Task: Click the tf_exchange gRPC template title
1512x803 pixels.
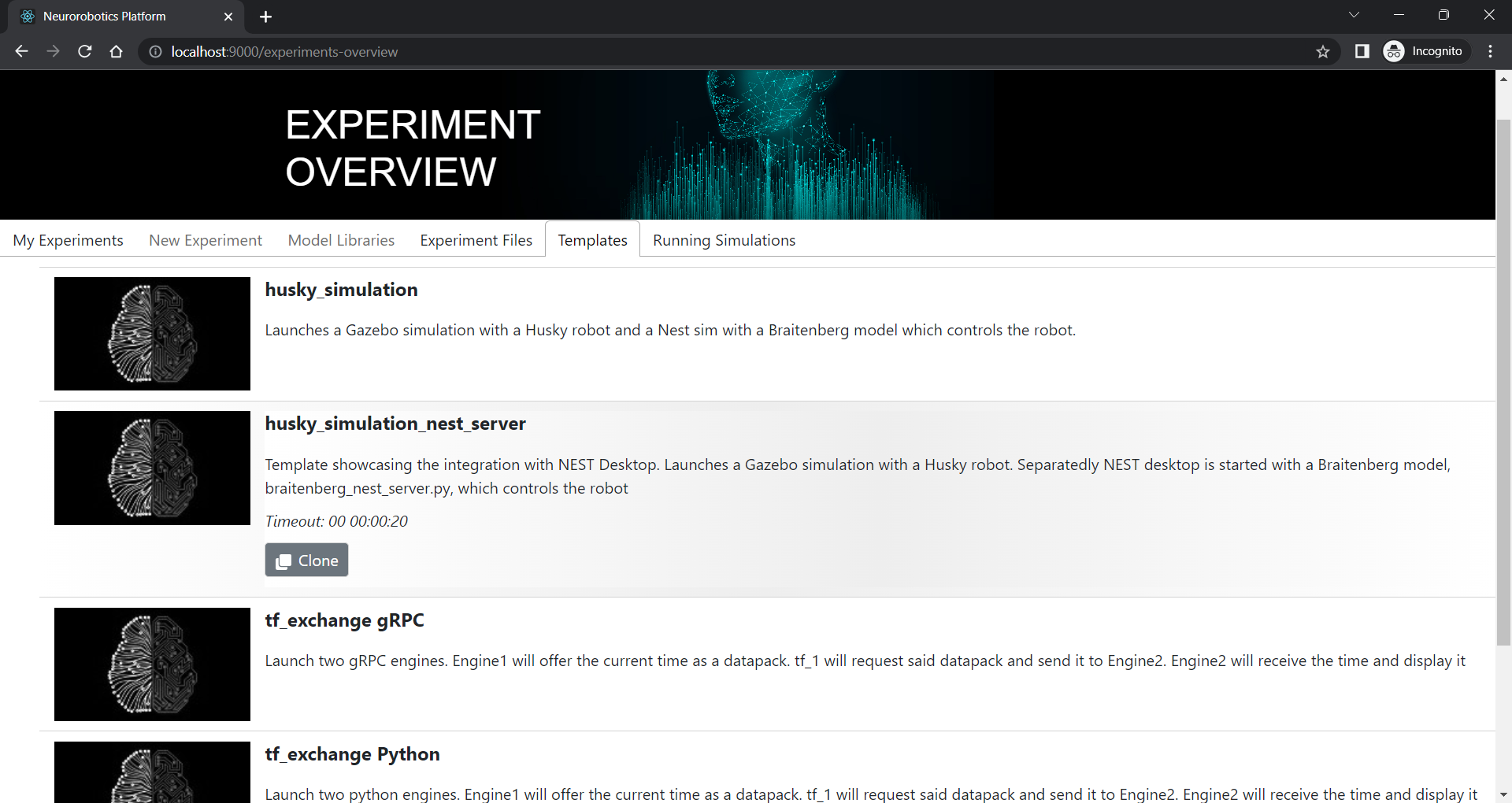Action: coord(344,620)
